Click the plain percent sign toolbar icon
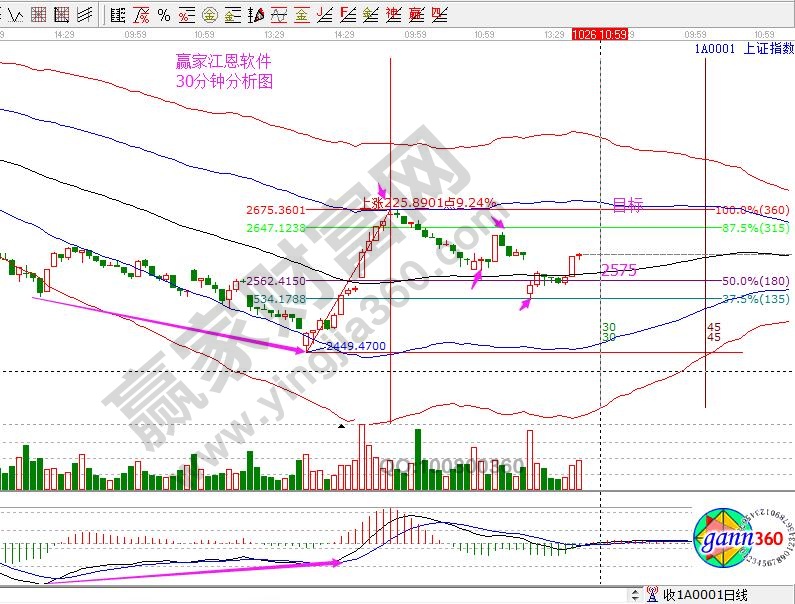Image resolution: width=795 pixels, height=604 pixels. click(x=165, y=14)
